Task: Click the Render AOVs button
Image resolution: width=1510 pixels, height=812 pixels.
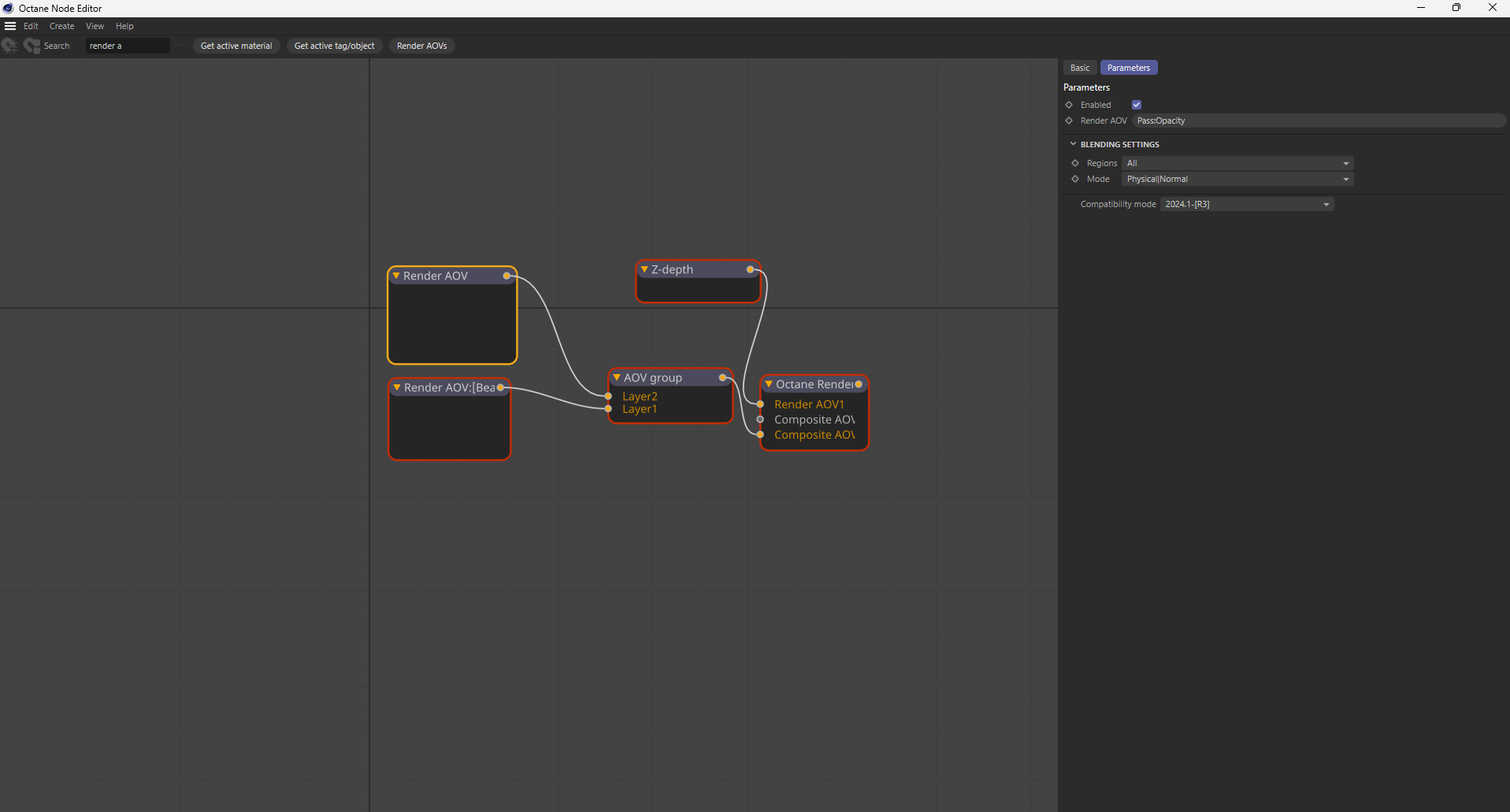Action: click(422, 46)
